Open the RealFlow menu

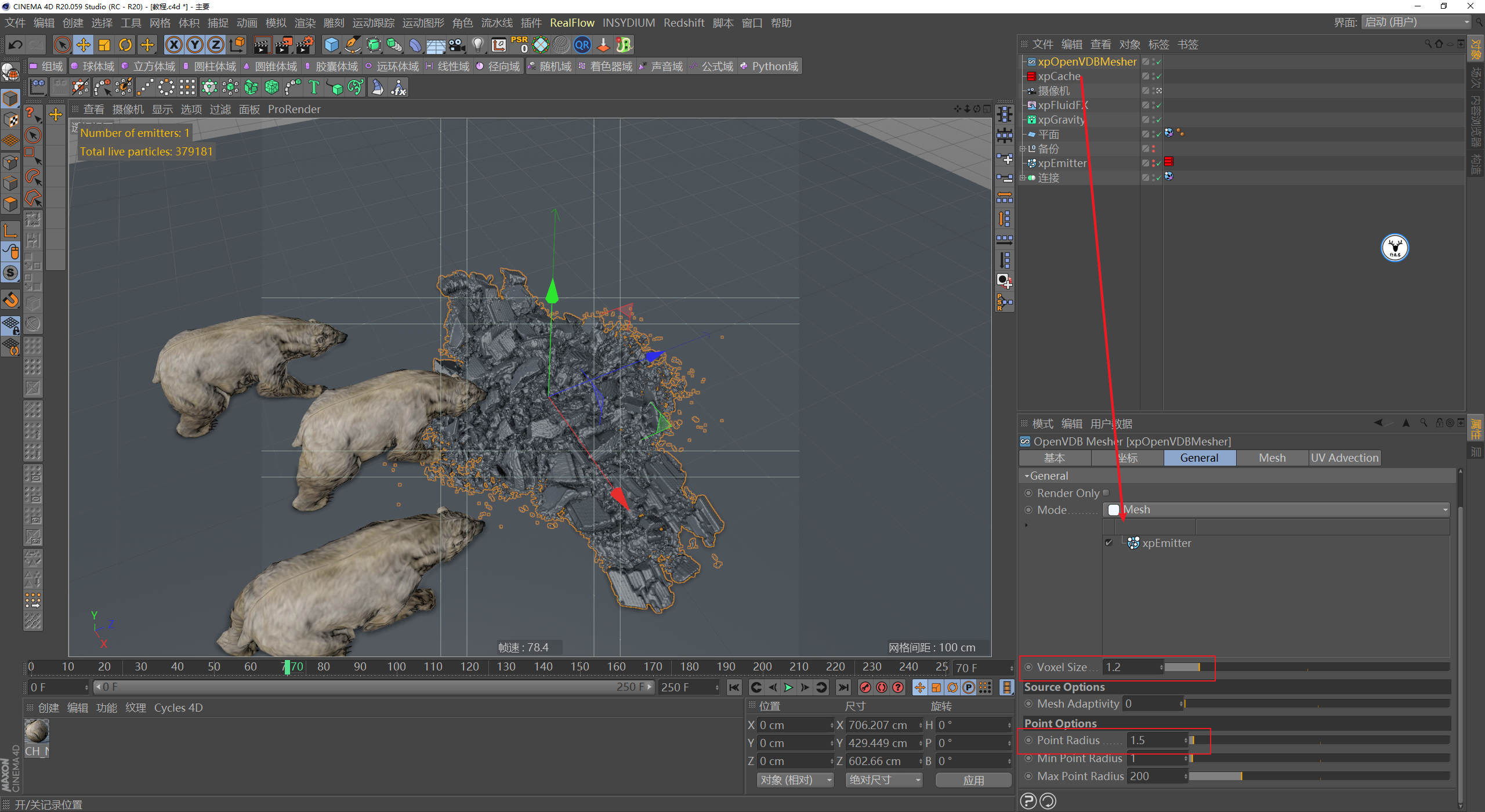click(x=571, y=23)
